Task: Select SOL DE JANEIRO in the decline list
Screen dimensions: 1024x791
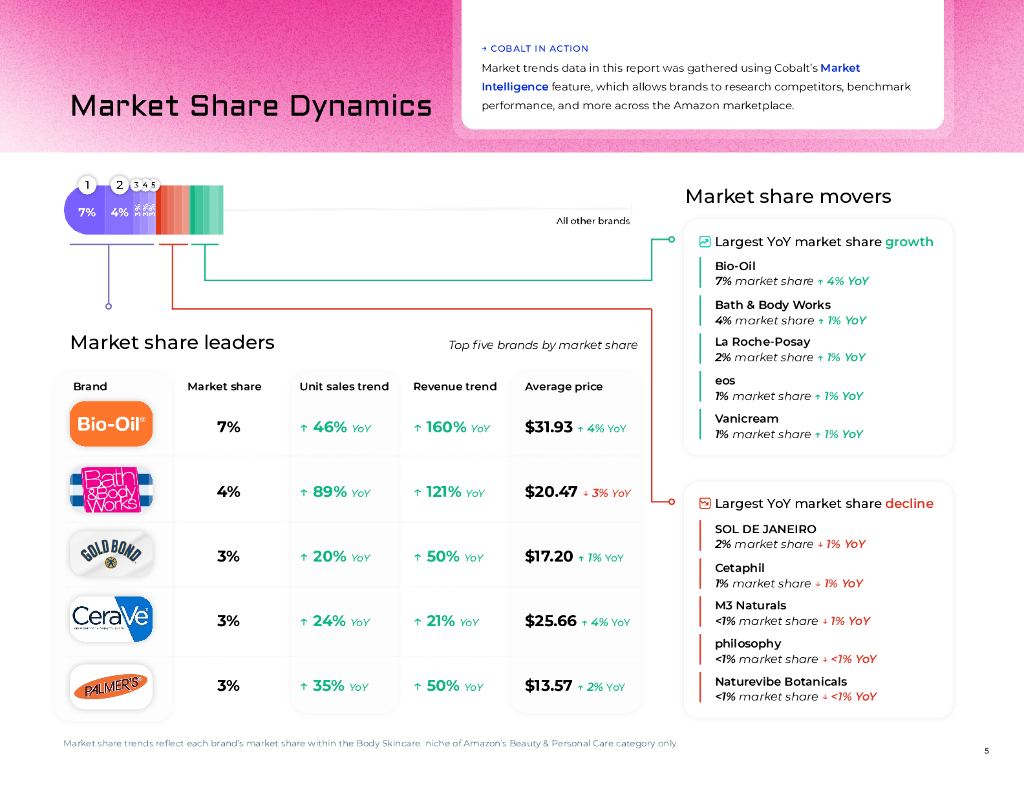Action: click(x=765, y=529)
